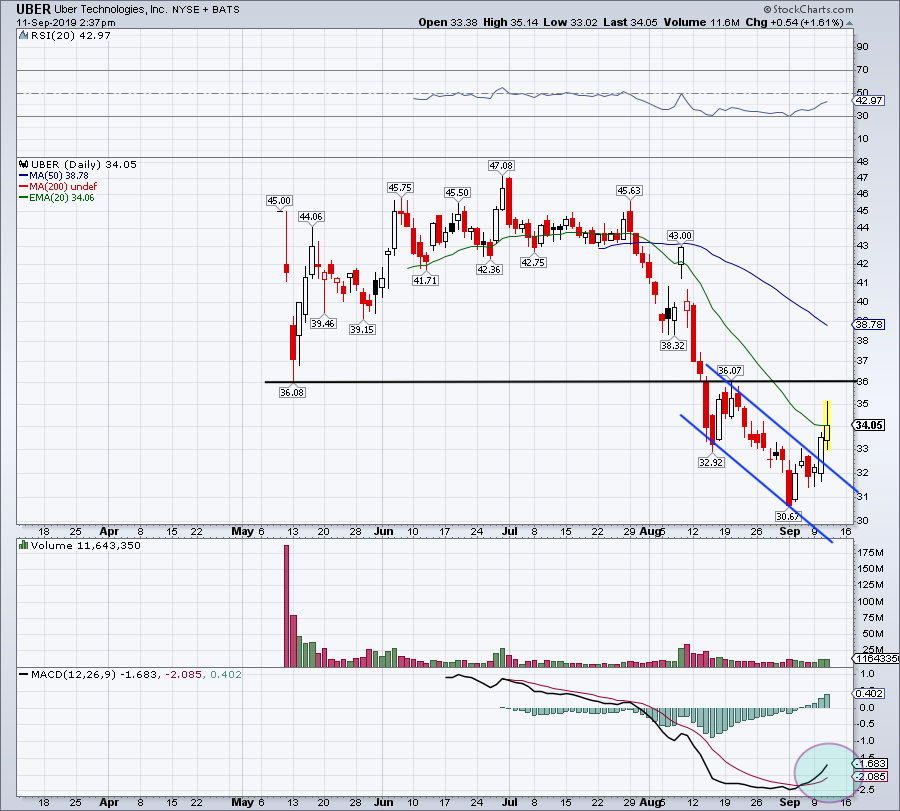Click the Volume 11.6M header value
This screenshot has width=900, height=811.
[701, 22]
